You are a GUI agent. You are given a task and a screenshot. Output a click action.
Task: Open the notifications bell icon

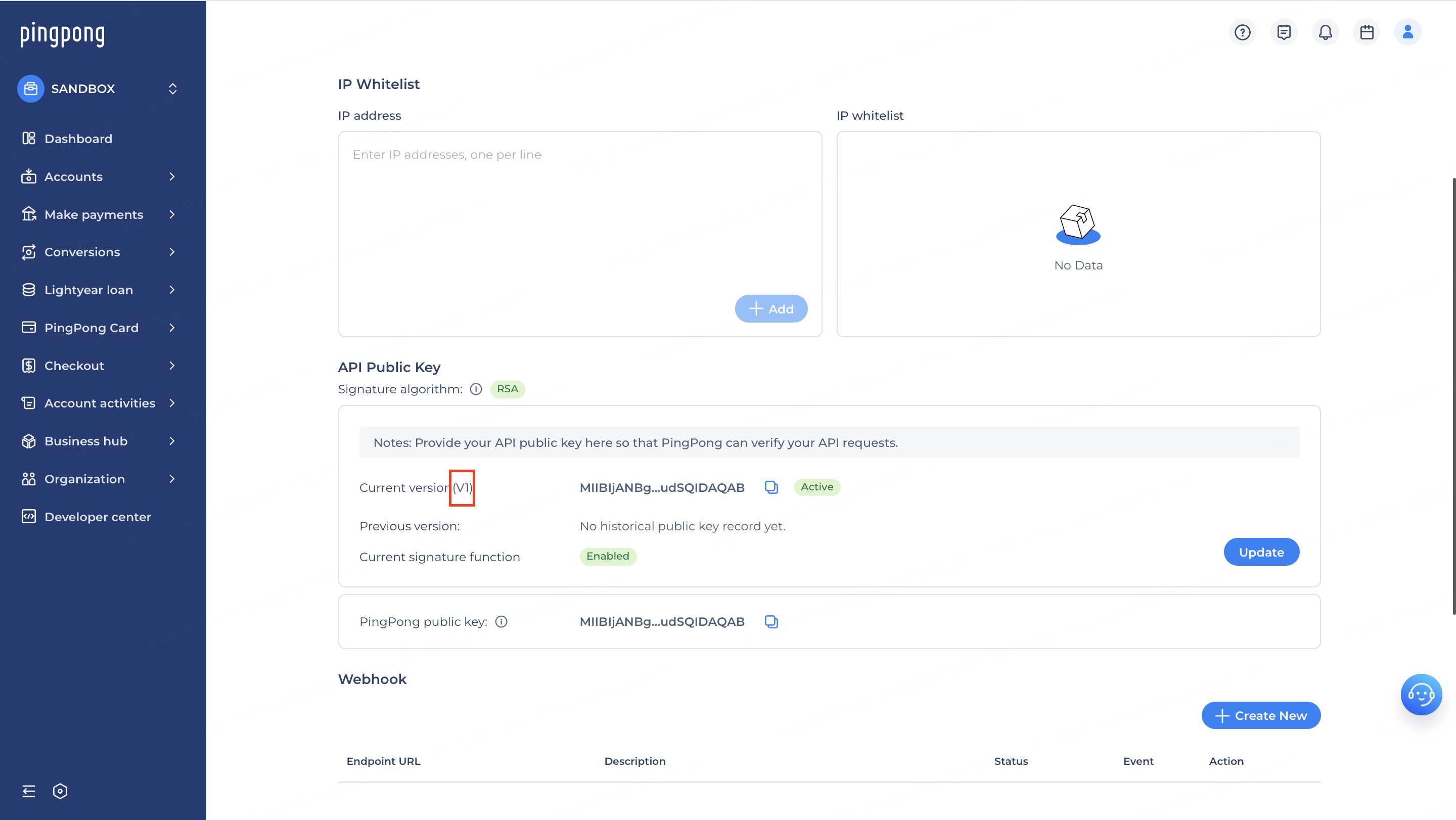[1326, 32]
